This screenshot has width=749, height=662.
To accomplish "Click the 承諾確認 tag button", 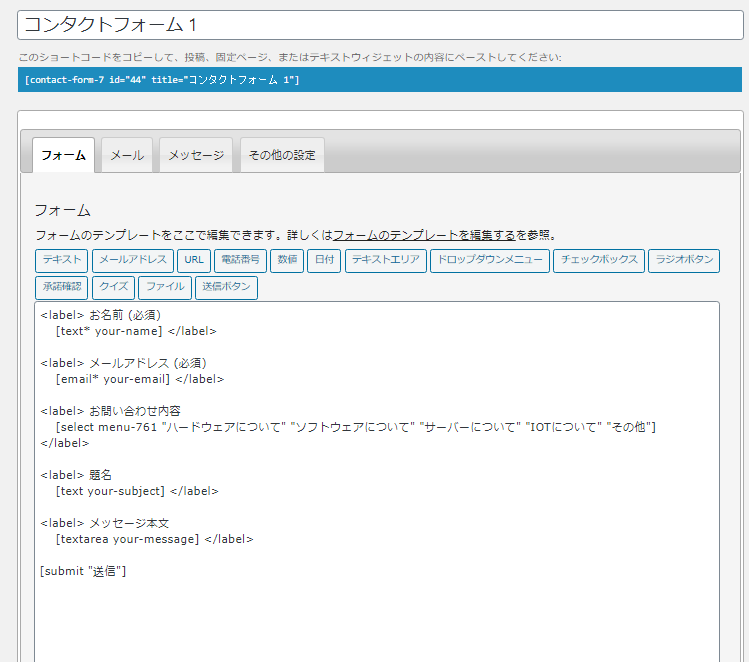I will [61, 288].
